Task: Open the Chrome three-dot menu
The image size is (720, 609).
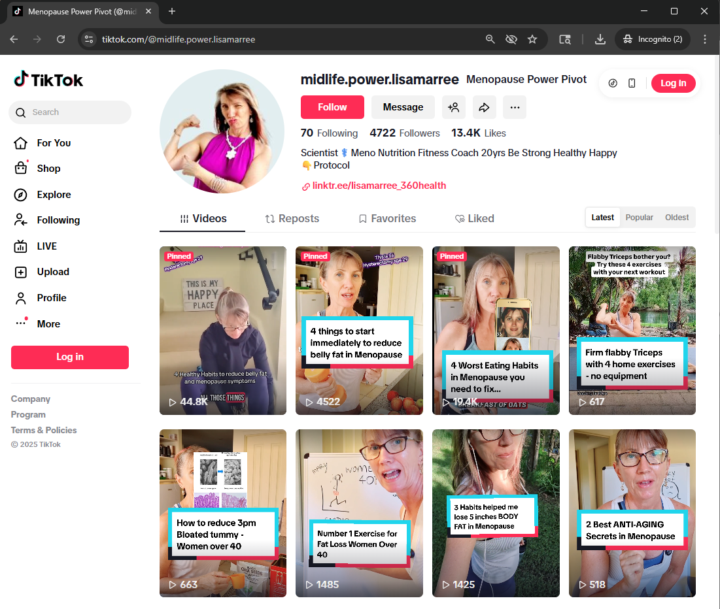Action: point(704,39)
